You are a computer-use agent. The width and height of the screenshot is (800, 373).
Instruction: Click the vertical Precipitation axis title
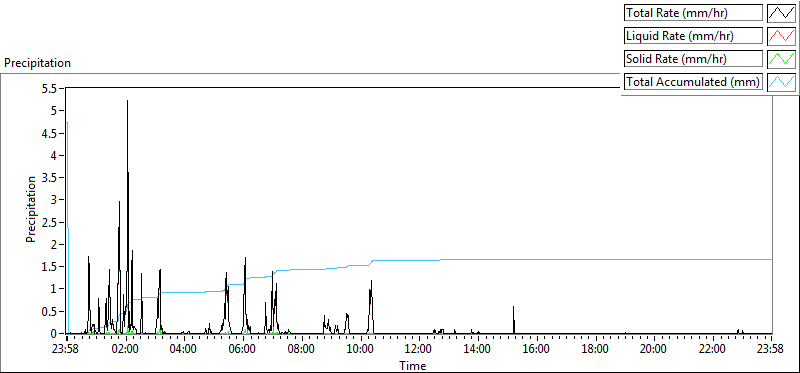pos(31,209)
